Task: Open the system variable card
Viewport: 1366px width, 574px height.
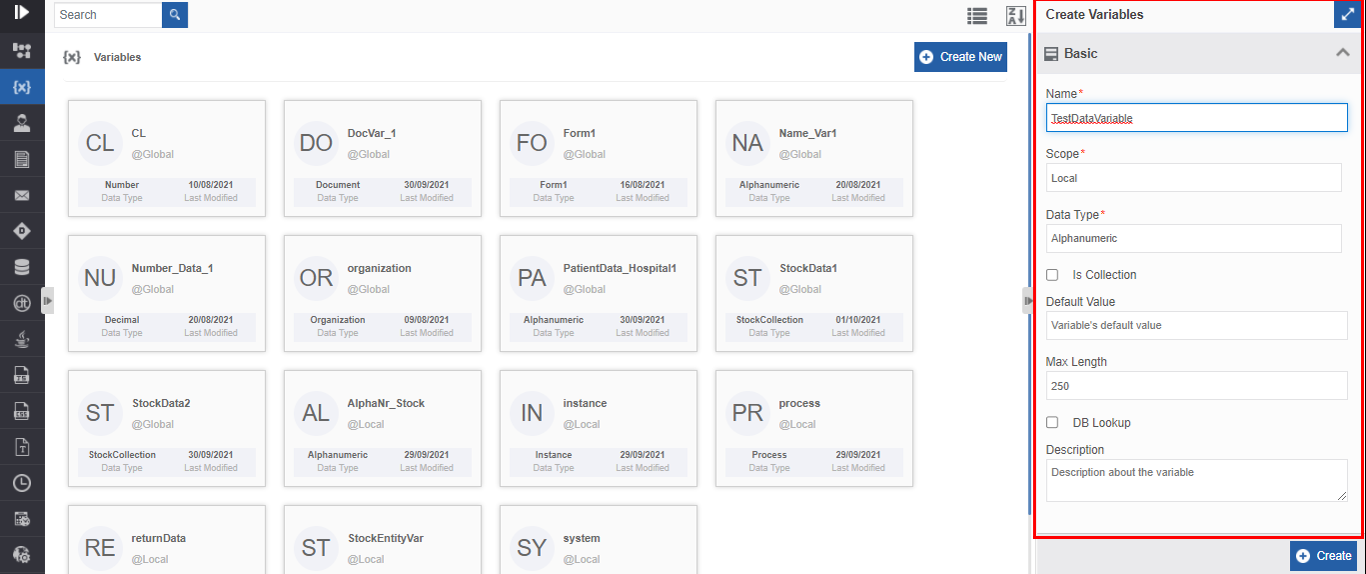Action: point(598,539)
